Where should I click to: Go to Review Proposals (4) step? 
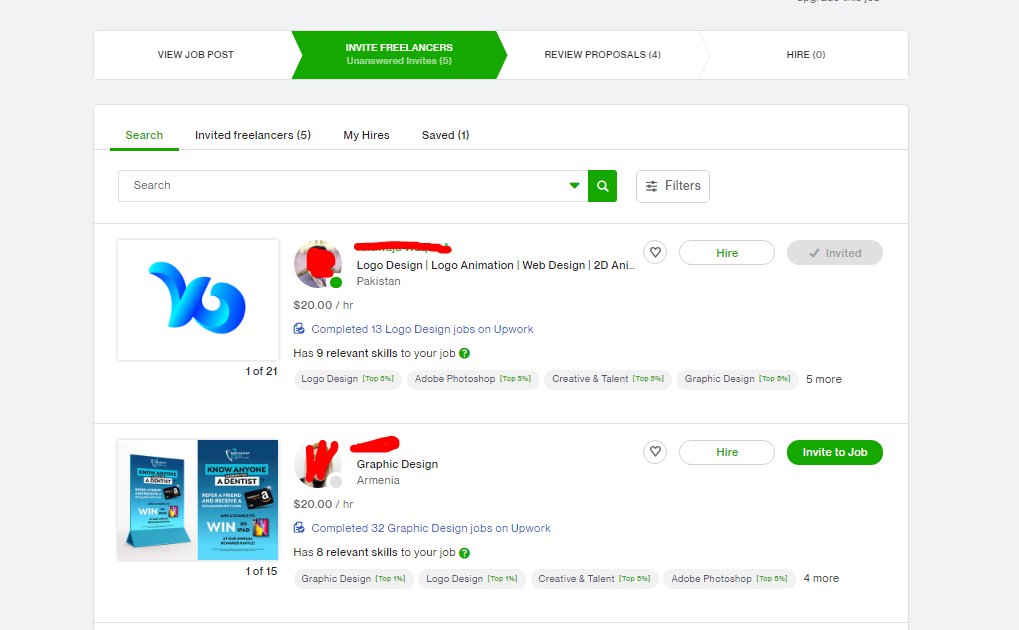[x=602, y=55]
